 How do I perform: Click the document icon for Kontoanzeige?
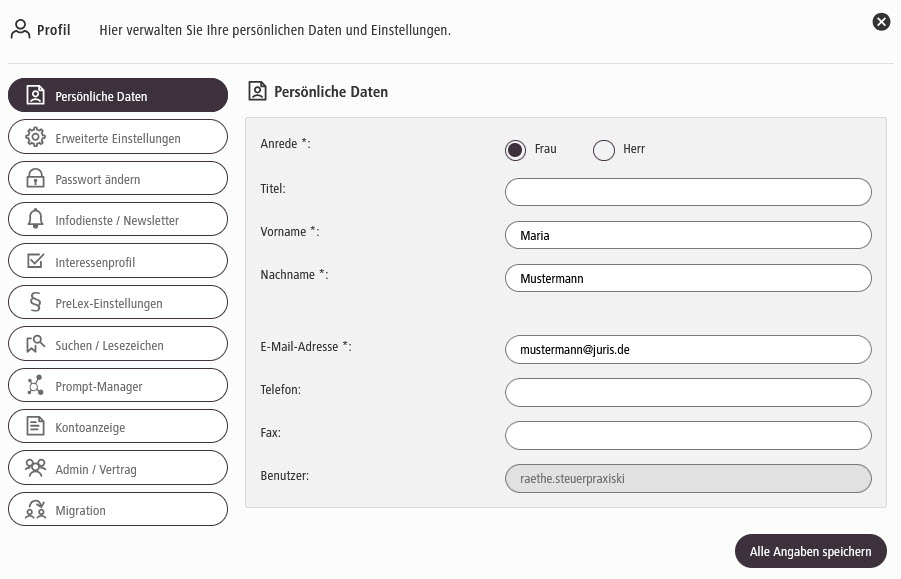pyautogui.click(x=36, y=427)
